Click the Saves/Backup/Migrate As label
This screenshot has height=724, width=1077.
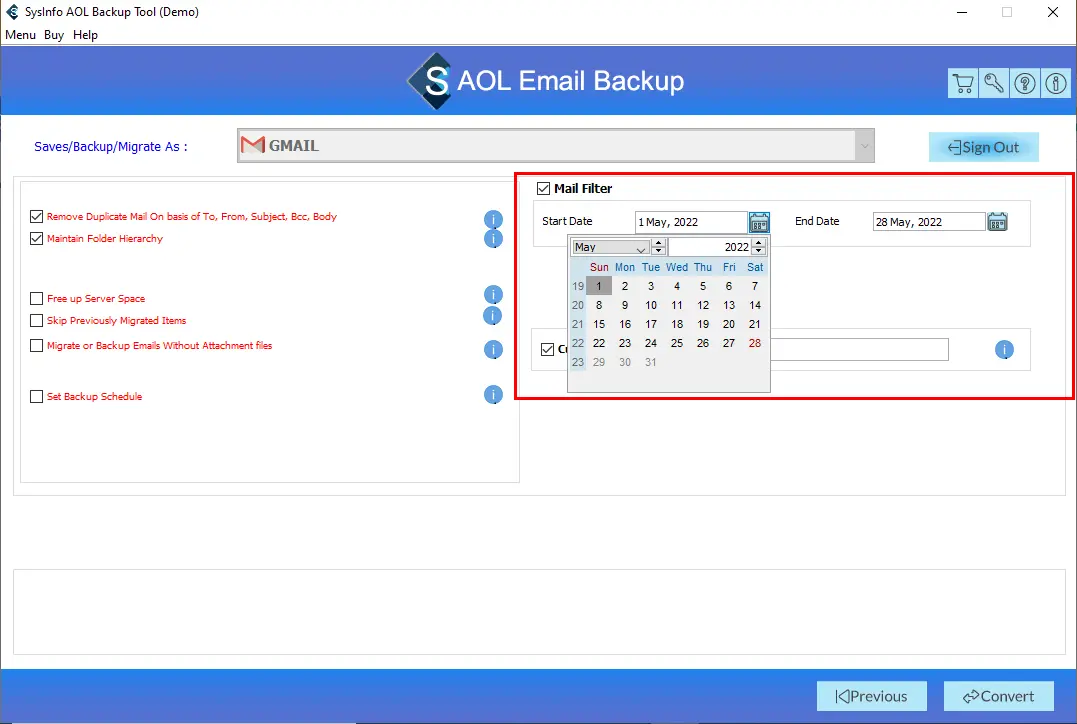coord(111,146)
